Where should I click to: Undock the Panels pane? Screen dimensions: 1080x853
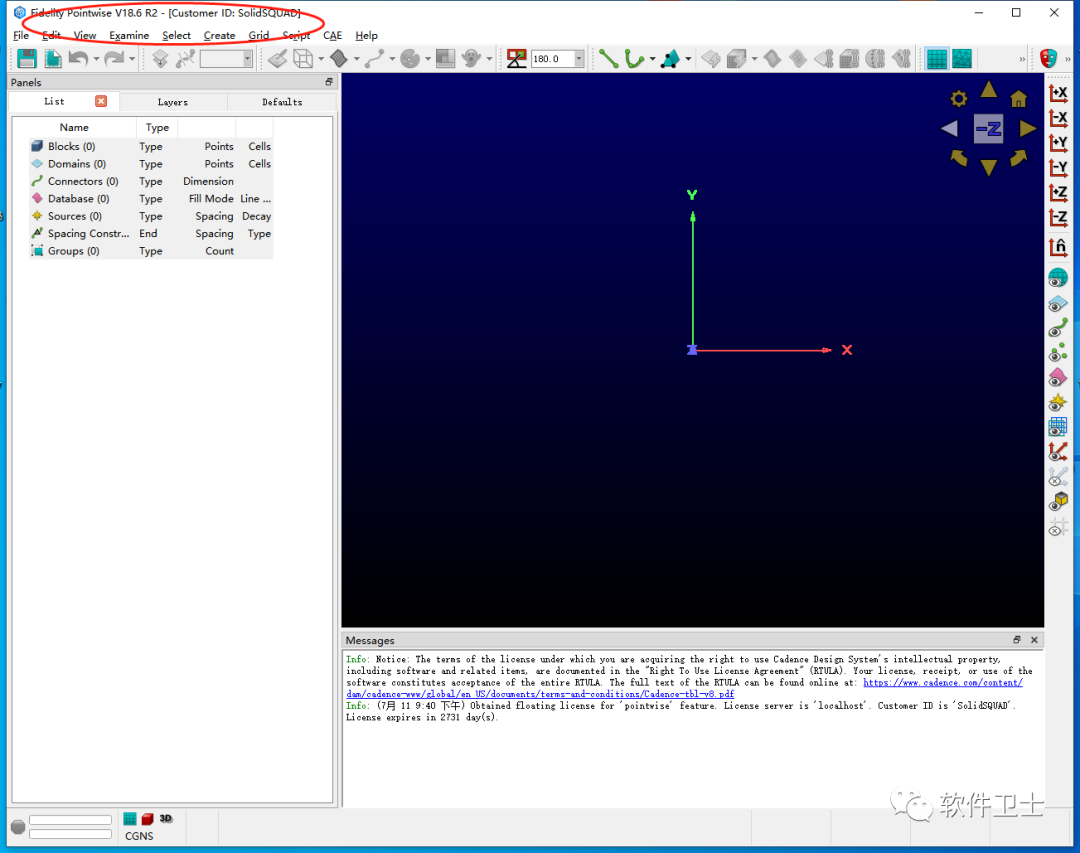[x=329, y=82]
